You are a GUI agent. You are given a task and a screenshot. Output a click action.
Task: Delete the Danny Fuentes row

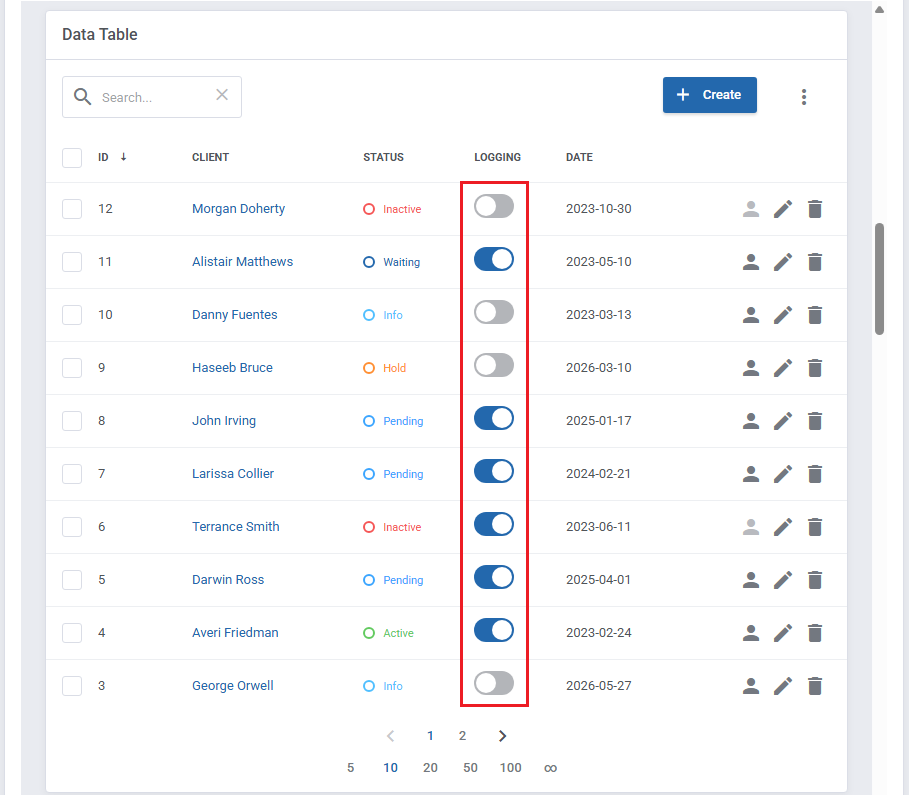815,315
